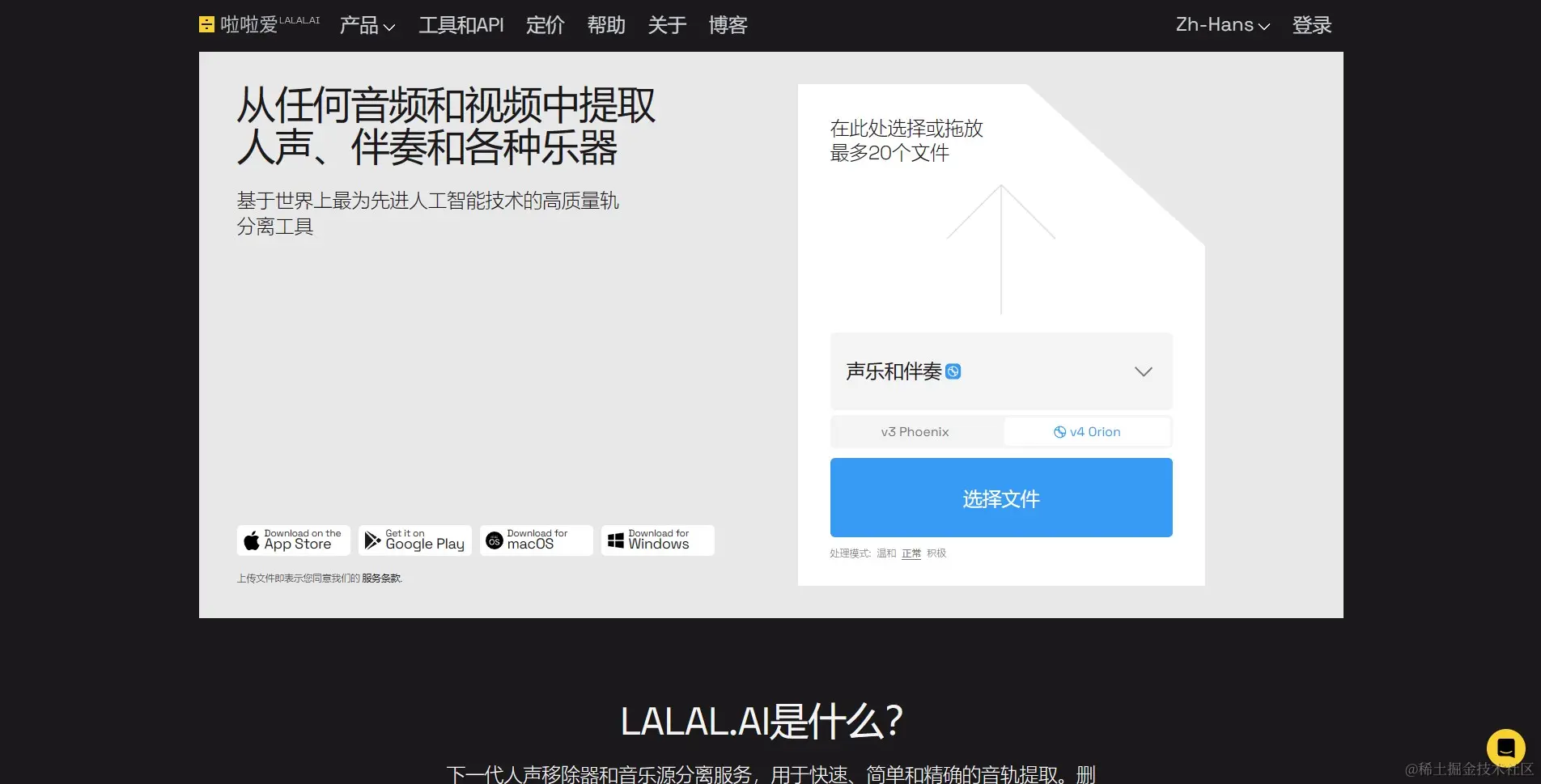Click the Windows download icon
1541x784 pixels.
pyautogui.click(x=615, y=540)
